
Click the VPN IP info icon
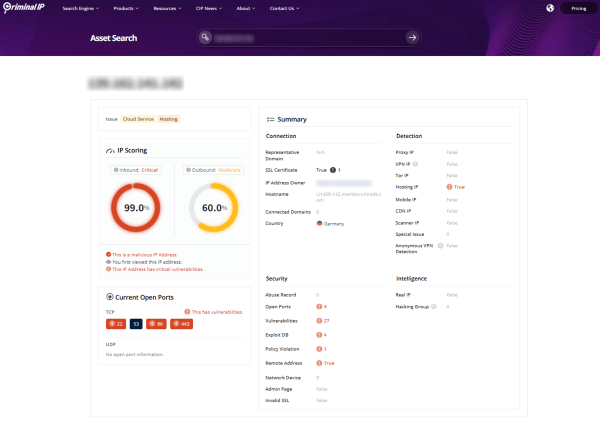pos(415,164)
